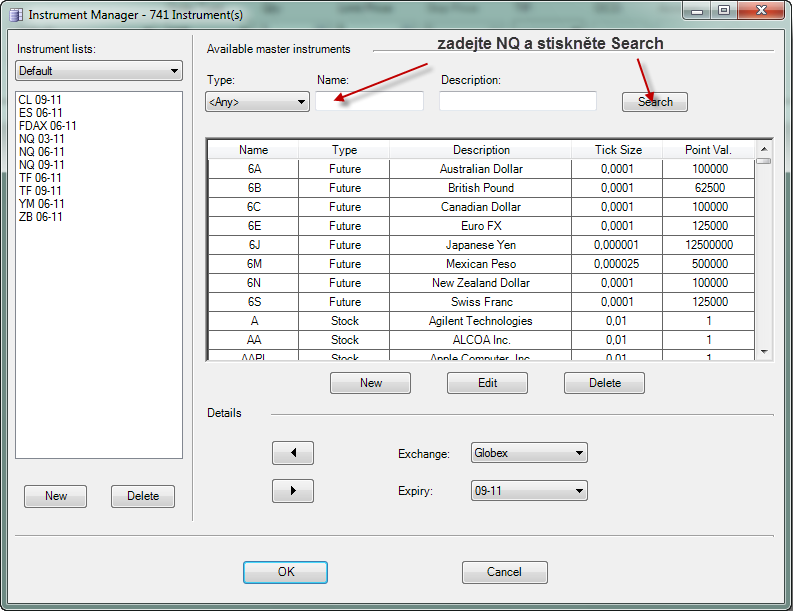
Task: Select the 6B row name cell
Action: coord(254,188)
